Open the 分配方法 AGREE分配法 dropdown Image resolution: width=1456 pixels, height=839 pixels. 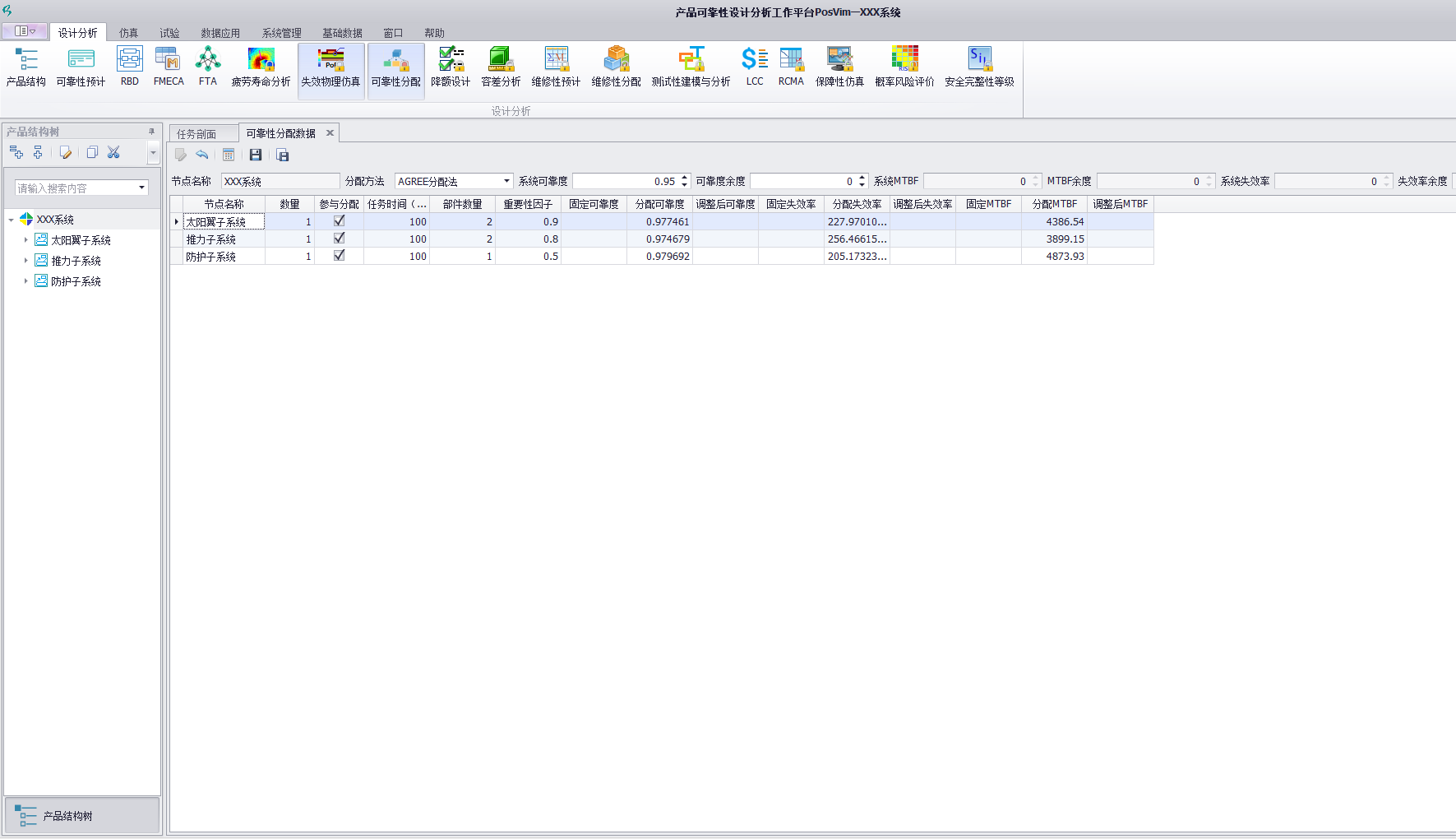(506, 181)
